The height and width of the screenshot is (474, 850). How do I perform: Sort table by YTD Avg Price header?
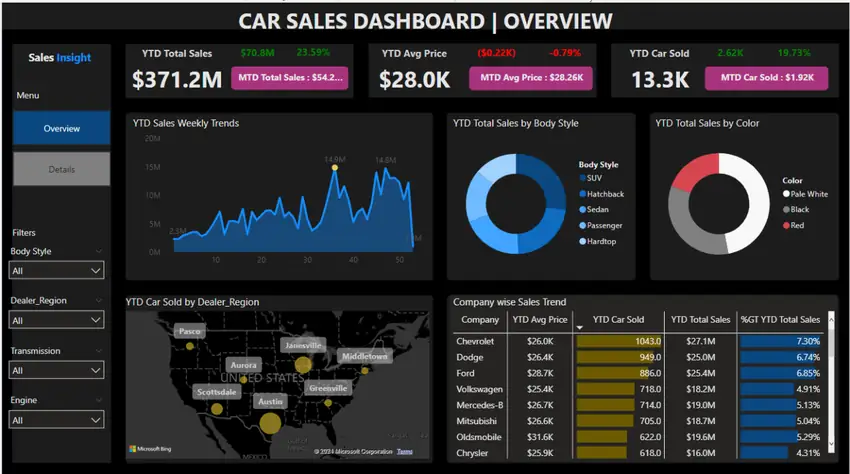pos(540,319)
